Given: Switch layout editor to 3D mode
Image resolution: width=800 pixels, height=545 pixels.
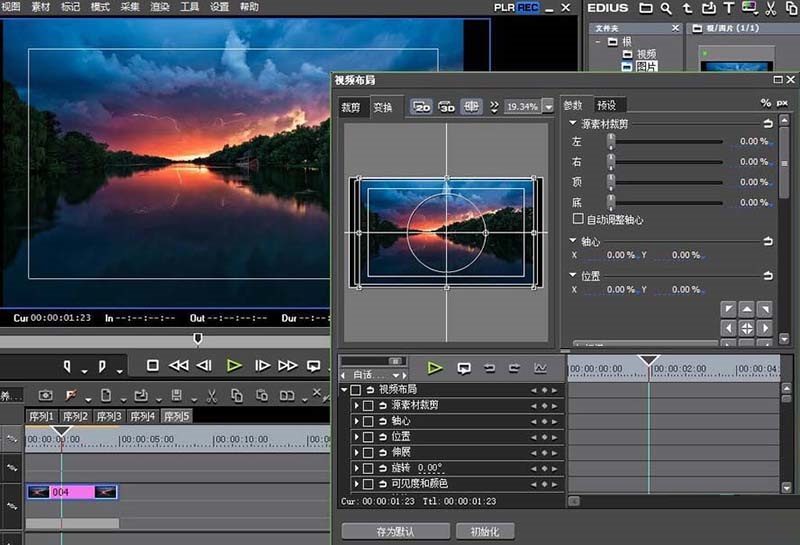Looking at the screenshot, I should point(446,106).
